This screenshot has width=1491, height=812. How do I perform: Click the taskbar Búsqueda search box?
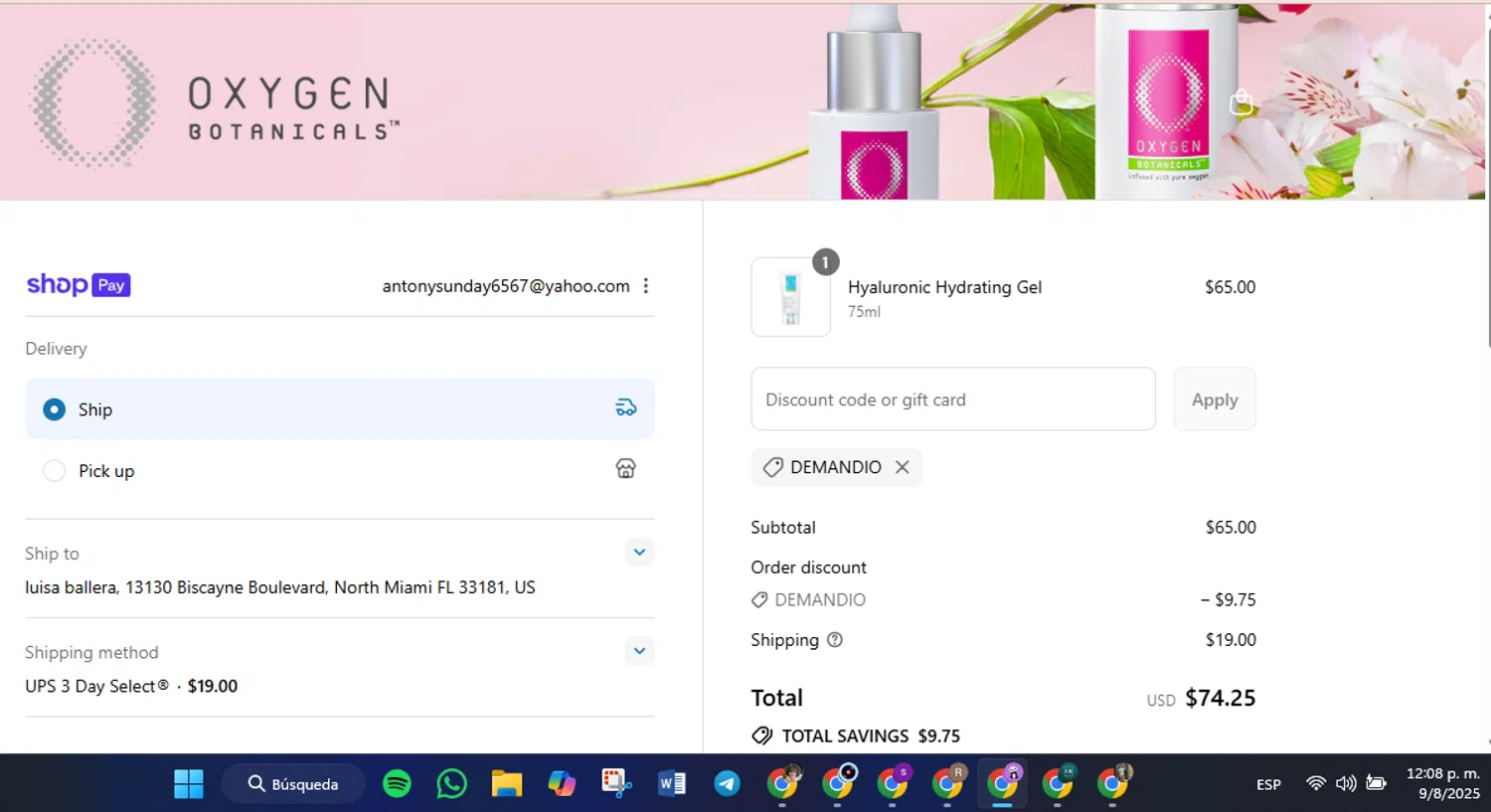pyautogui.click(x=293, y=784)
